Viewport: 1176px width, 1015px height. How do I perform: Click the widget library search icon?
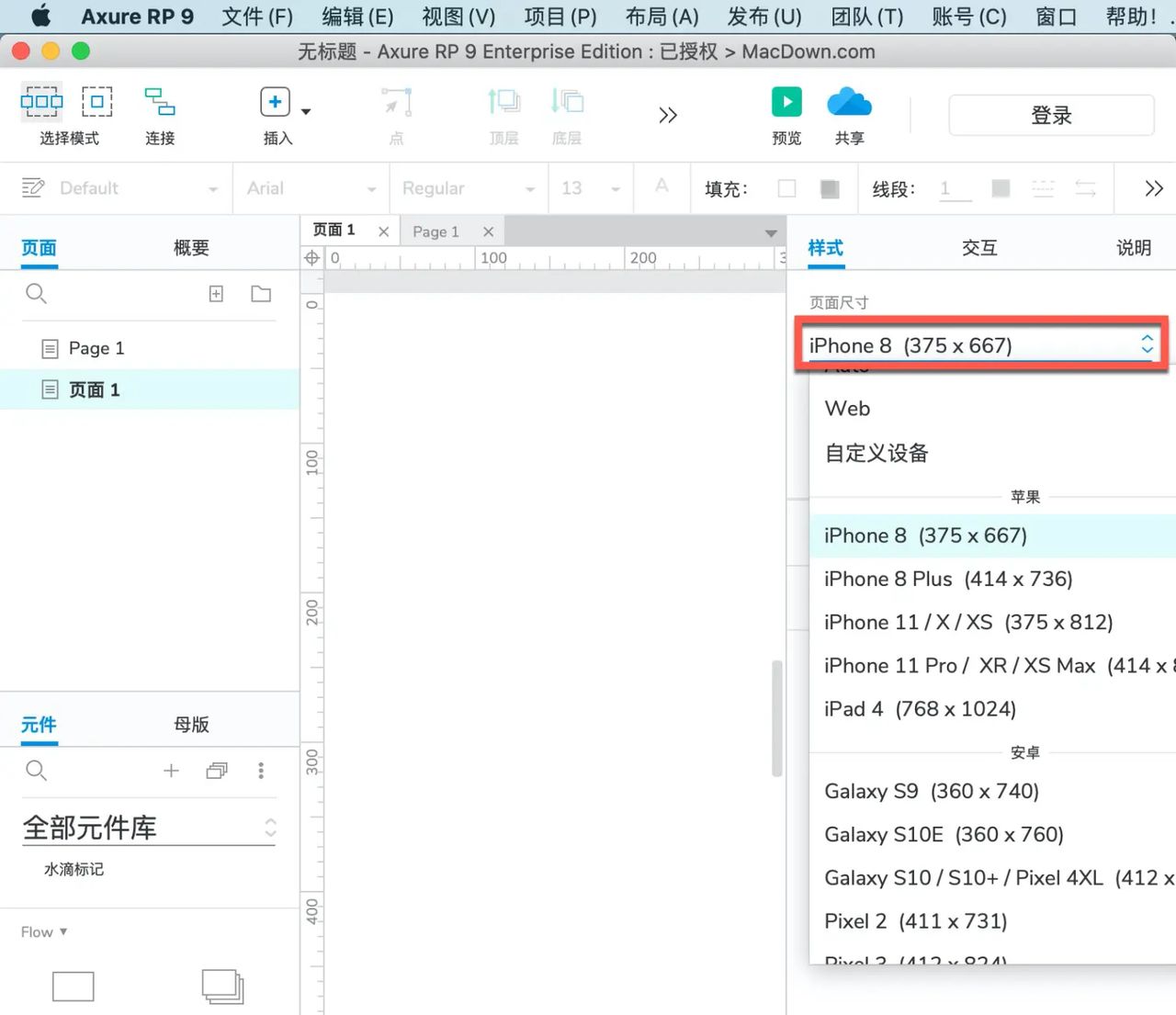coord(36,771)
